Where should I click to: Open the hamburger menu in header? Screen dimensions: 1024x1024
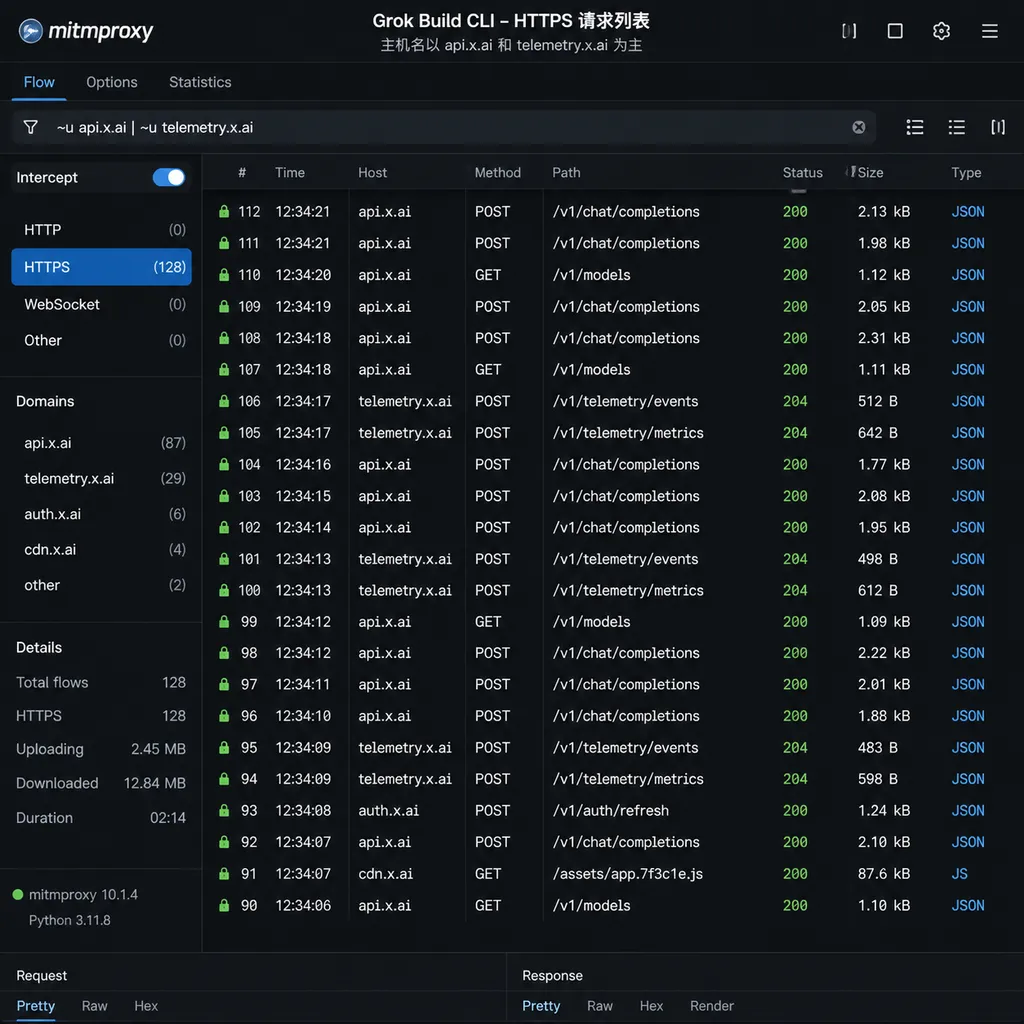(x=989, y=31)
